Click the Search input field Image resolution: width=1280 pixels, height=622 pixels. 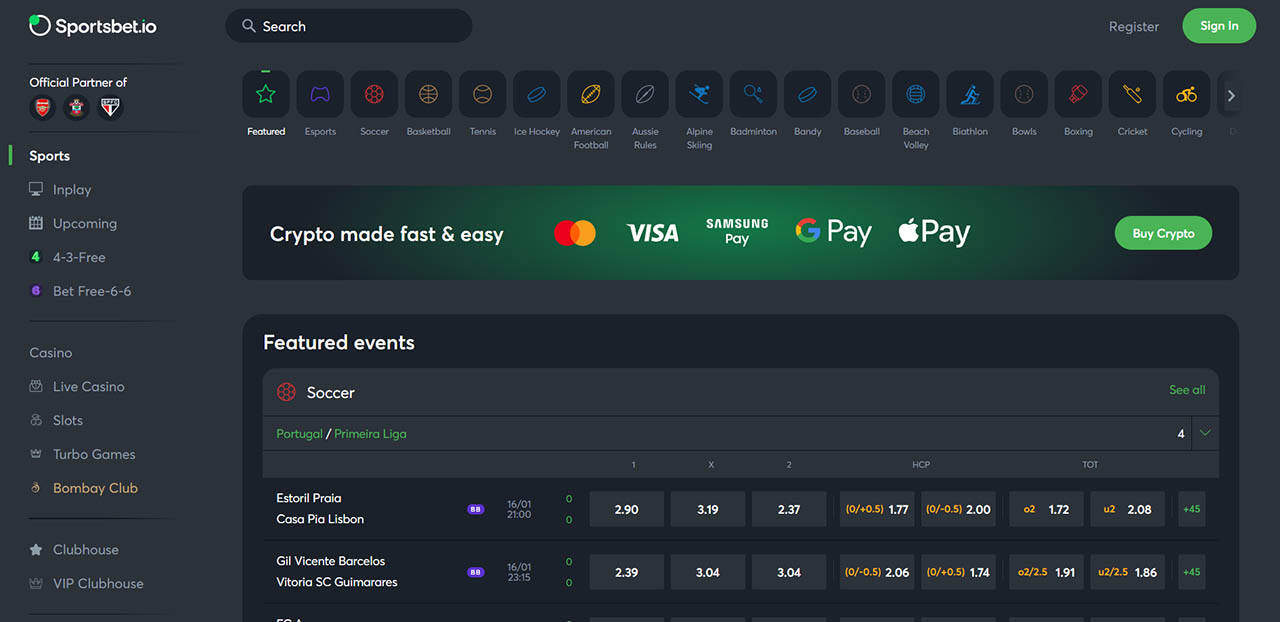[x=349, y=26]
